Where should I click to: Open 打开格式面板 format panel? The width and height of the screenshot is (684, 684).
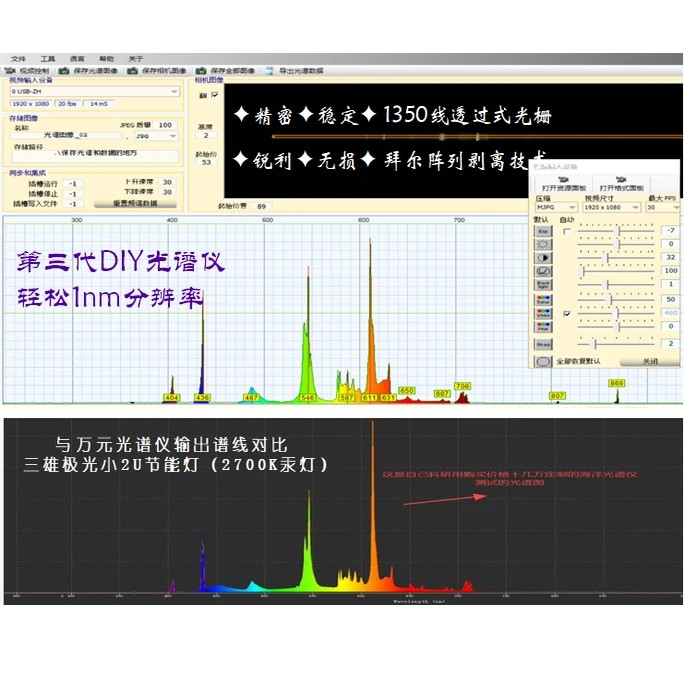[621, 184]
